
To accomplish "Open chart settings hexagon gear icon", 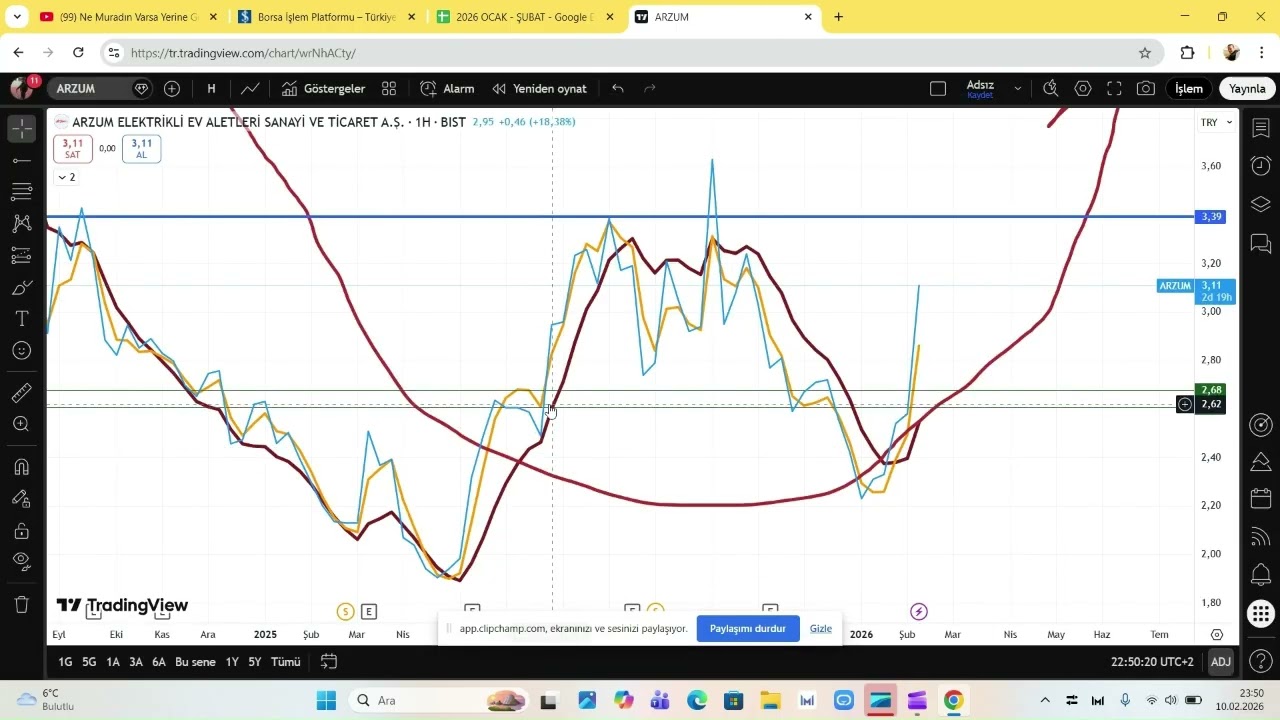I will [1083, 88].
